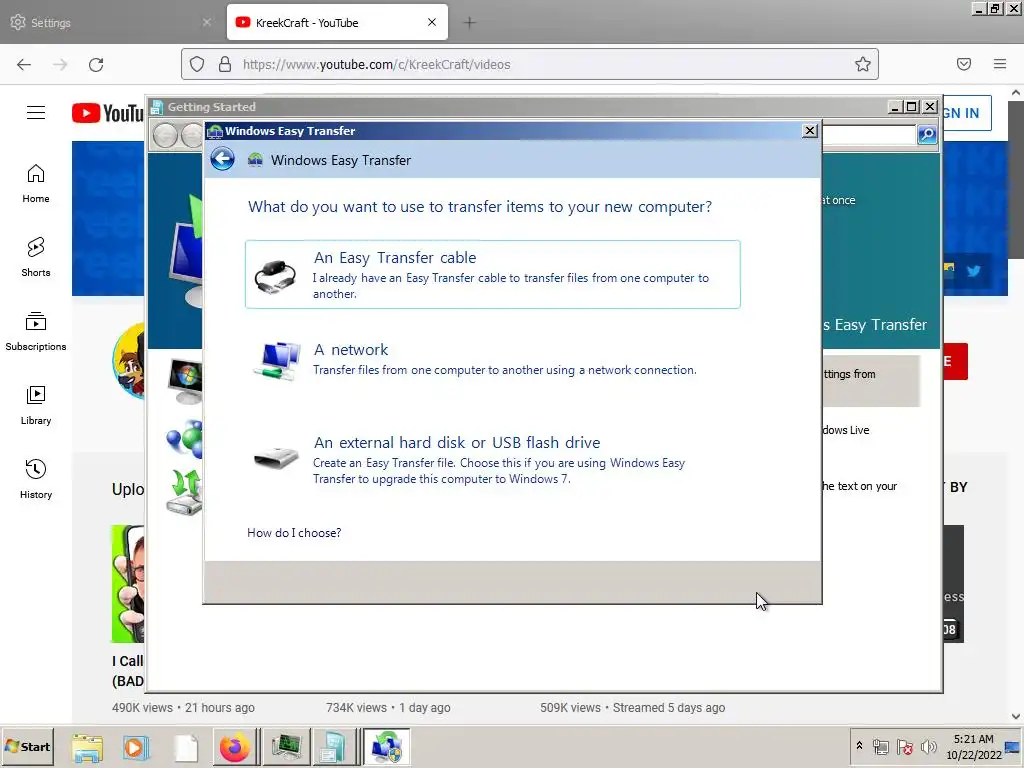
Task: Click the Windows Easy Transfer taskbar button
Action: (x=387, y=747)
